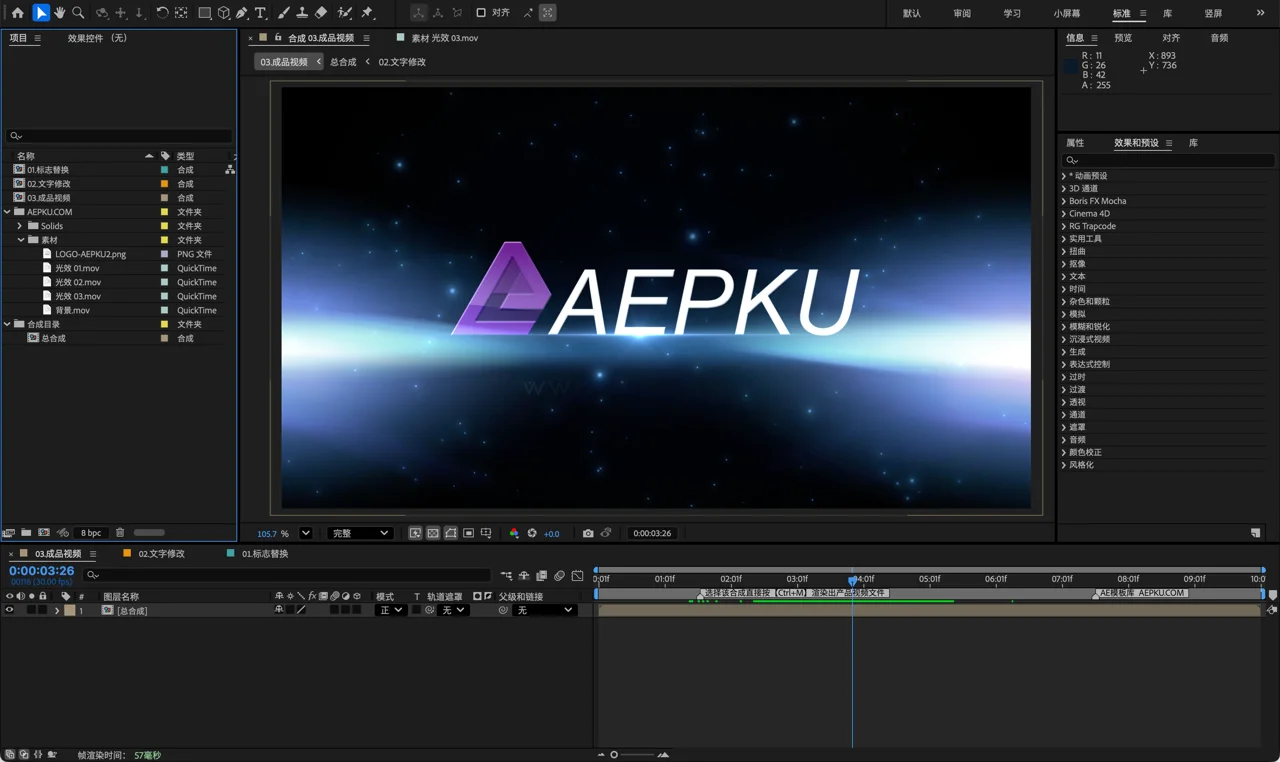Toggle motion blur enable in the timeline
Viewport: 1280px width, 762px height.
pos(560,576)
